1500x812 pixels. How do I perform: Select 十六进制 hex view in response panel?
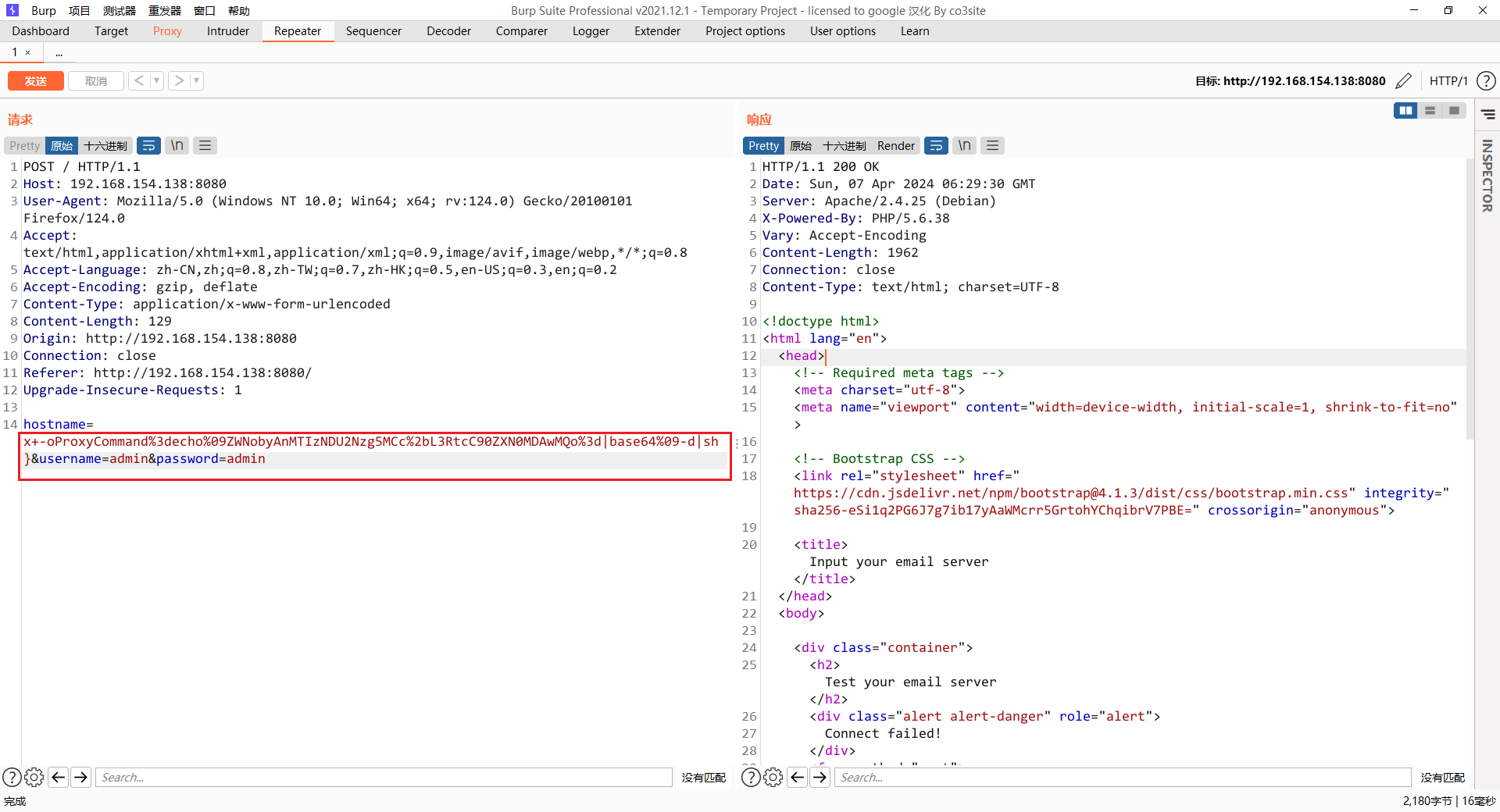click(x=845, y=146)
